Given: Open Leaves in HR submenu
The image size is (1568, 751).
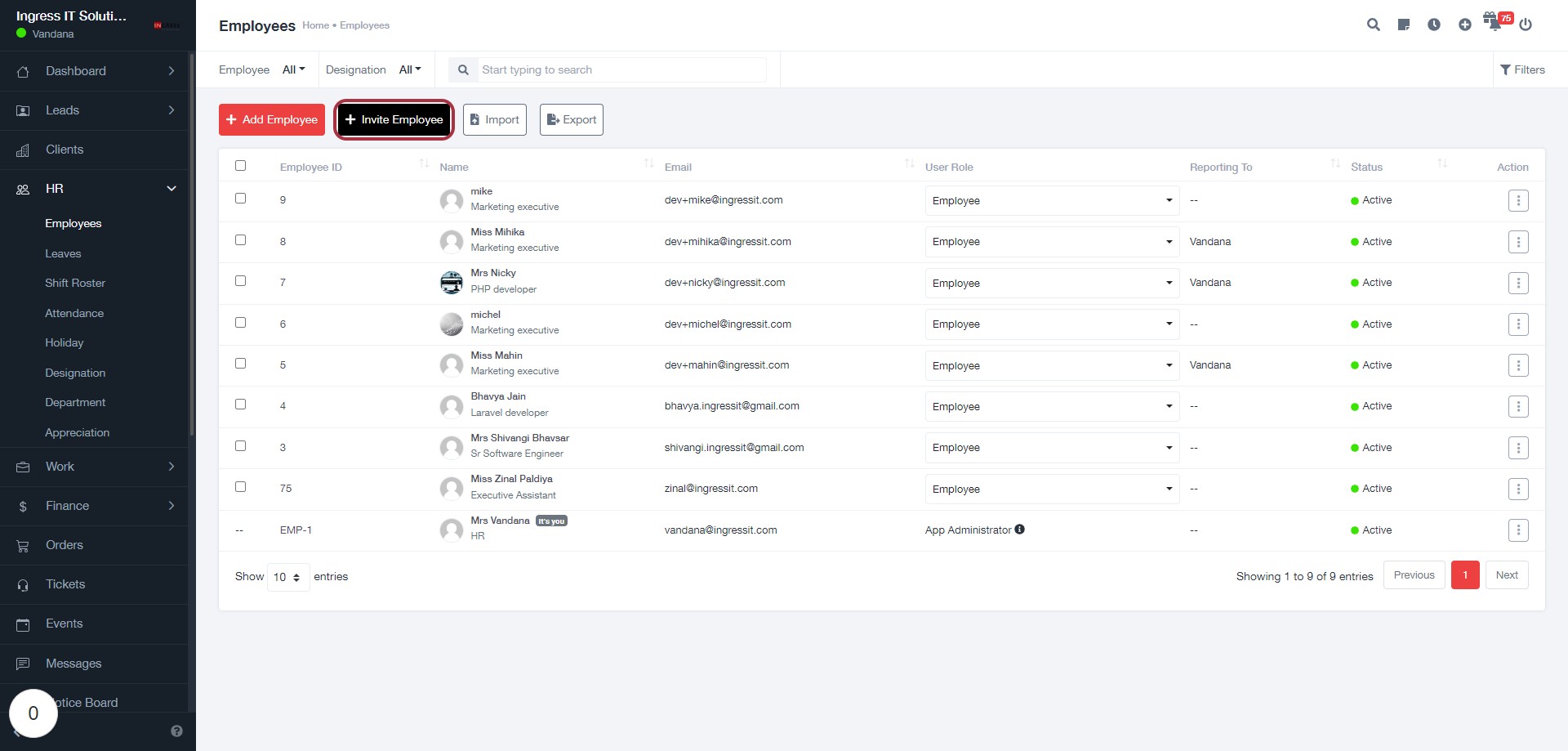Looking at the screenshot, I should pyautogui.click(x=63, y=253).
